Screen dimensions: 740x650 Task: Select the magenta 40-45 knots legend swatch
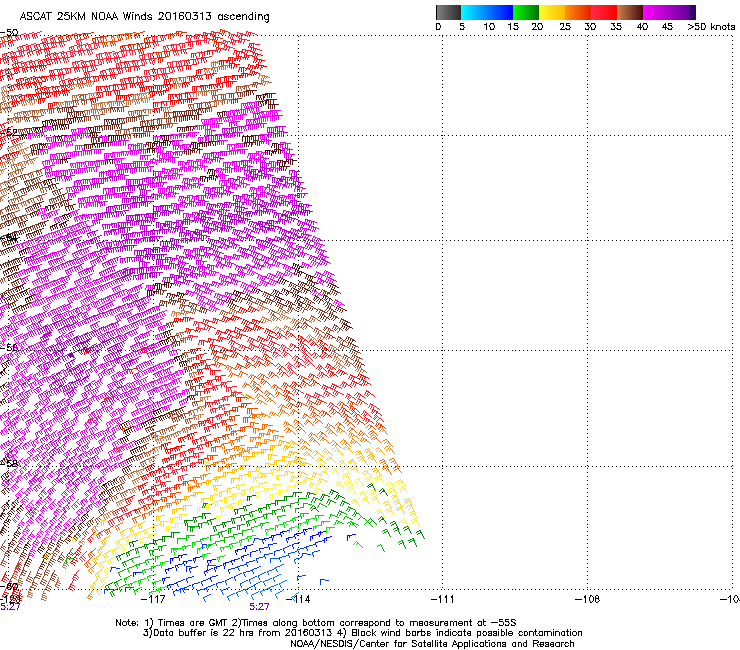click(x=656, y=12)
